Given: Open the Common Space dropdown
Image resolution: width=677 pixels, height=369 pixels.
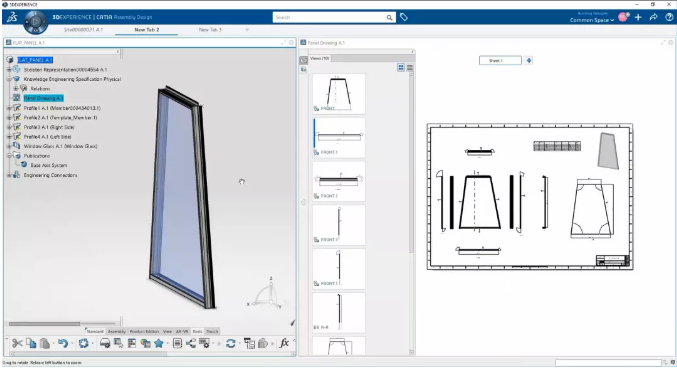Looking at the screenshot, I should [592, 20].
